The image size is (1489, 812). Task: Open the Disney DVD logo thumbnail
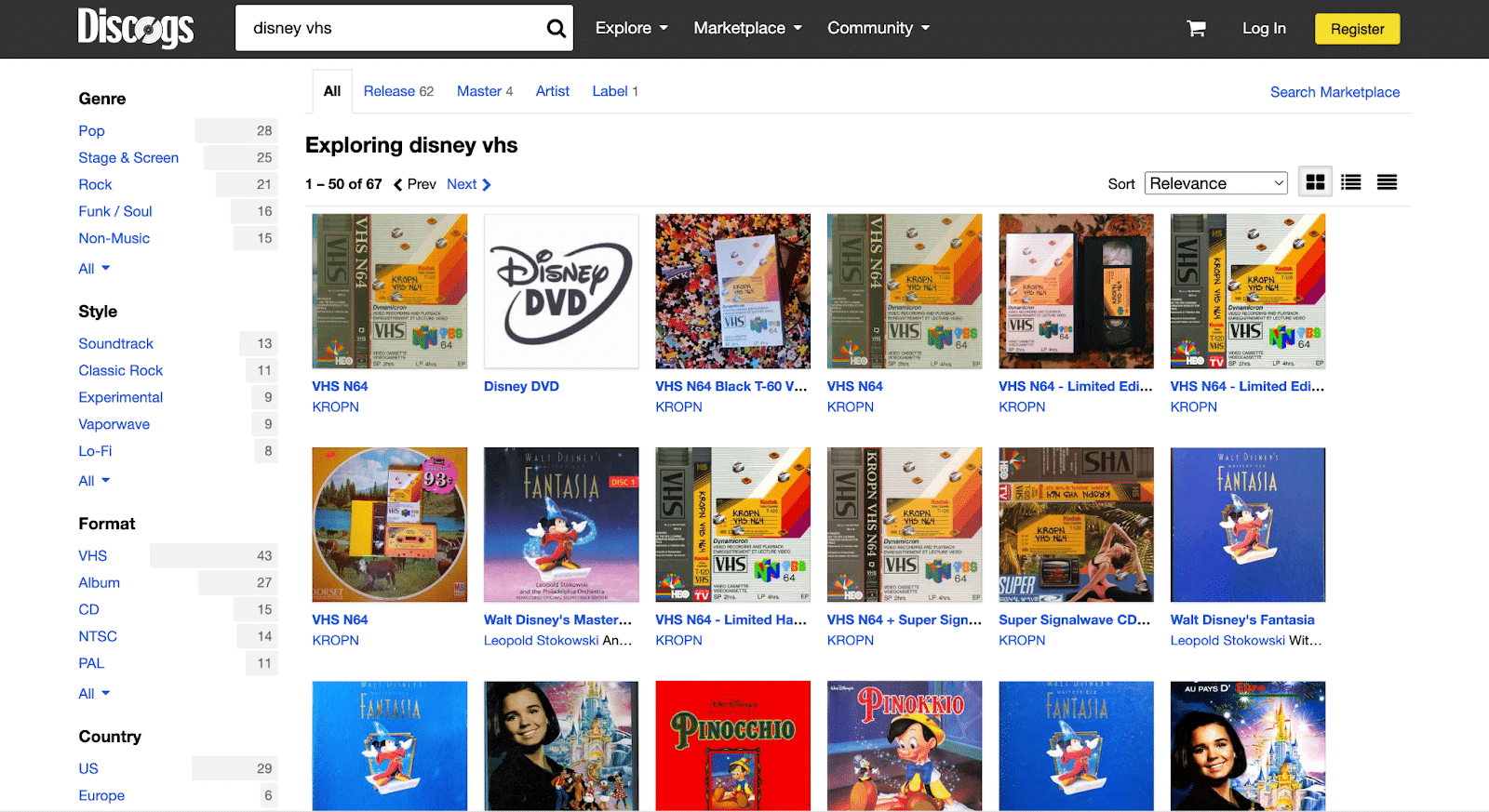click(561, 291)
